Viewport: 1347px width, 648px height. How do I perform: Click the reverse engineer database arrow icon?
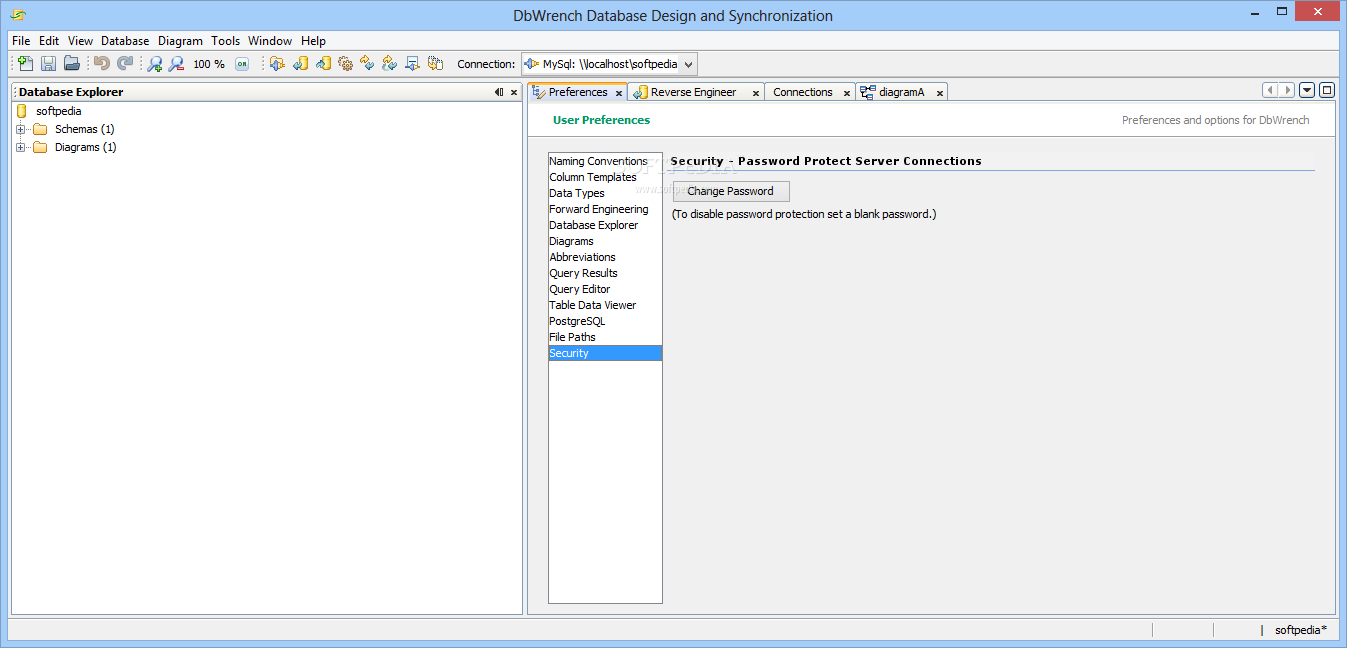click(x=300, y=64)
